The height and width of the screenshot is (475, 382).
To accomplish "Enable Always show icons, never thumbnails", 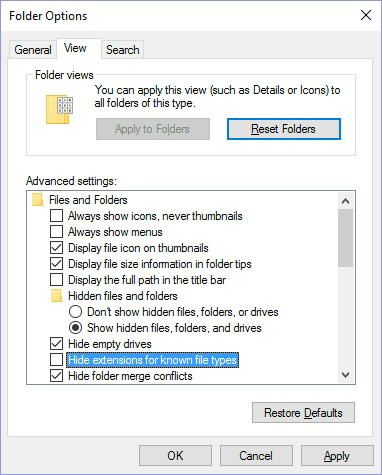I will pos(56,216).
